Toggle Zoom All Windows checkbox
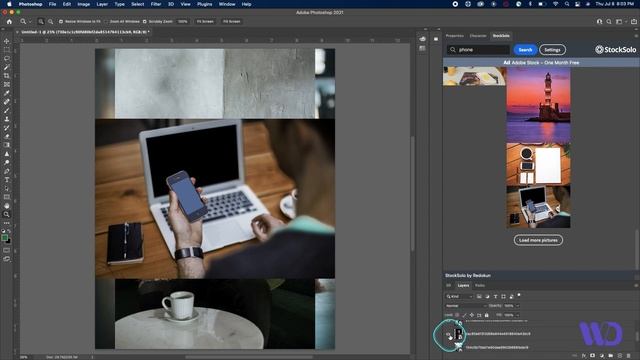 click(107, 21)
